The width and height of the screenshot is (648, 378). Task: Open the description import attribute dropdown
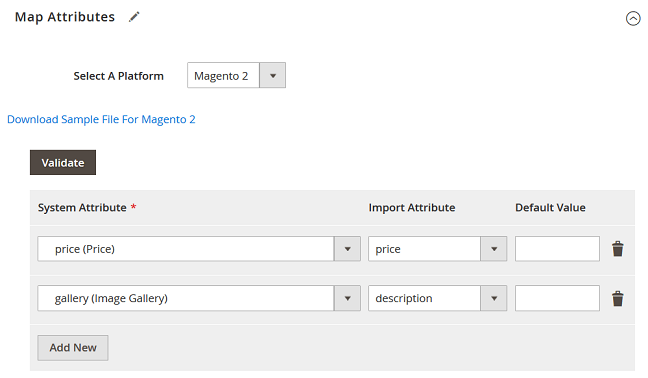click(x=437, y=298)
